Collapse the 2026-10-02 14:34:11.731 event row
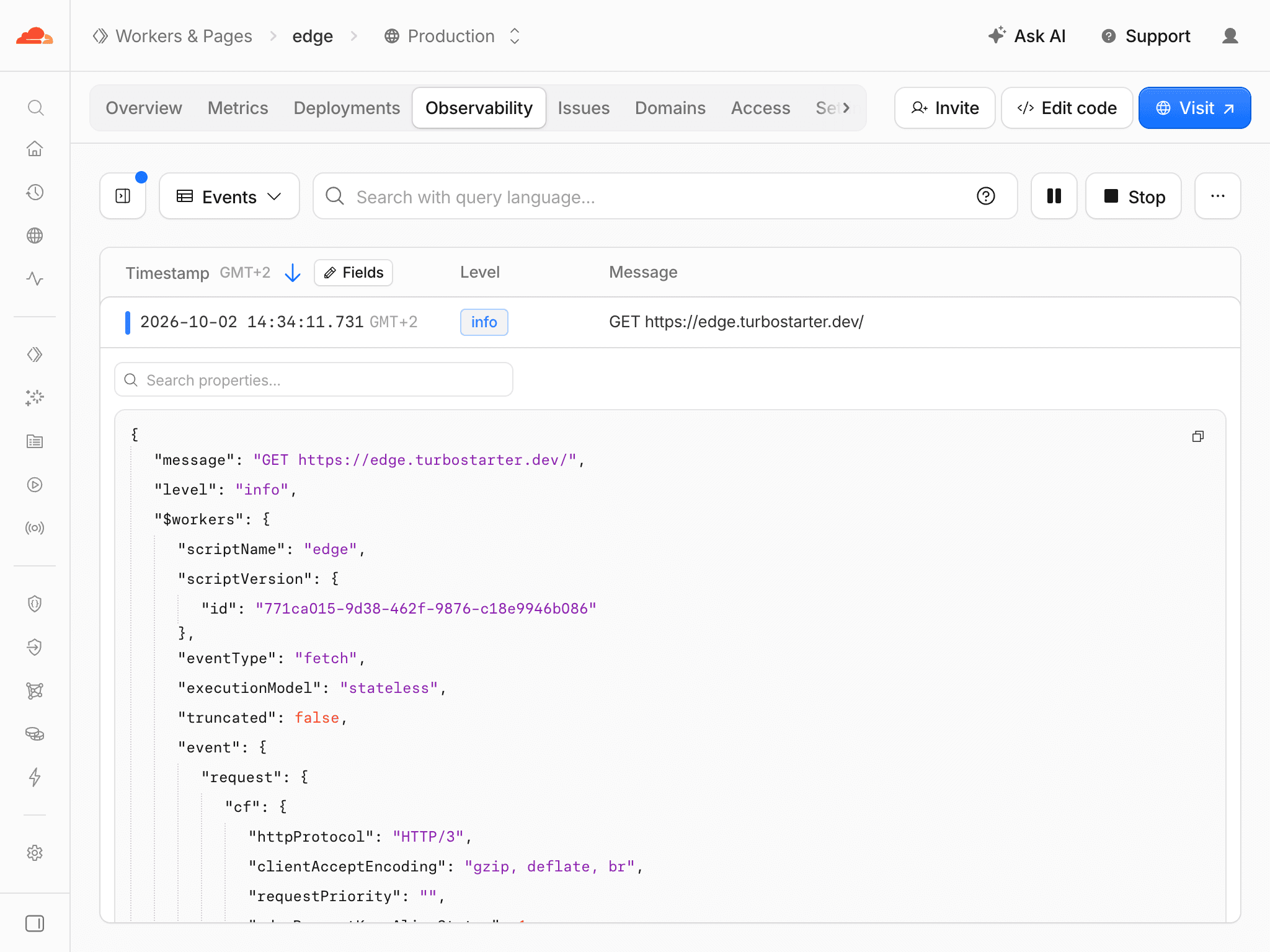This screenshot has height=952, width=1270. click(670, 322)
